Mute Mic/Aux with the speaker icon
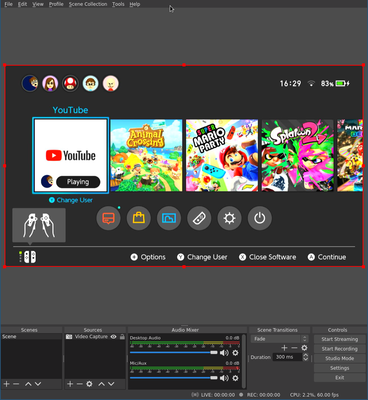Image resolution: width=368 pixels, height=400 pixels. coord(224,378)
